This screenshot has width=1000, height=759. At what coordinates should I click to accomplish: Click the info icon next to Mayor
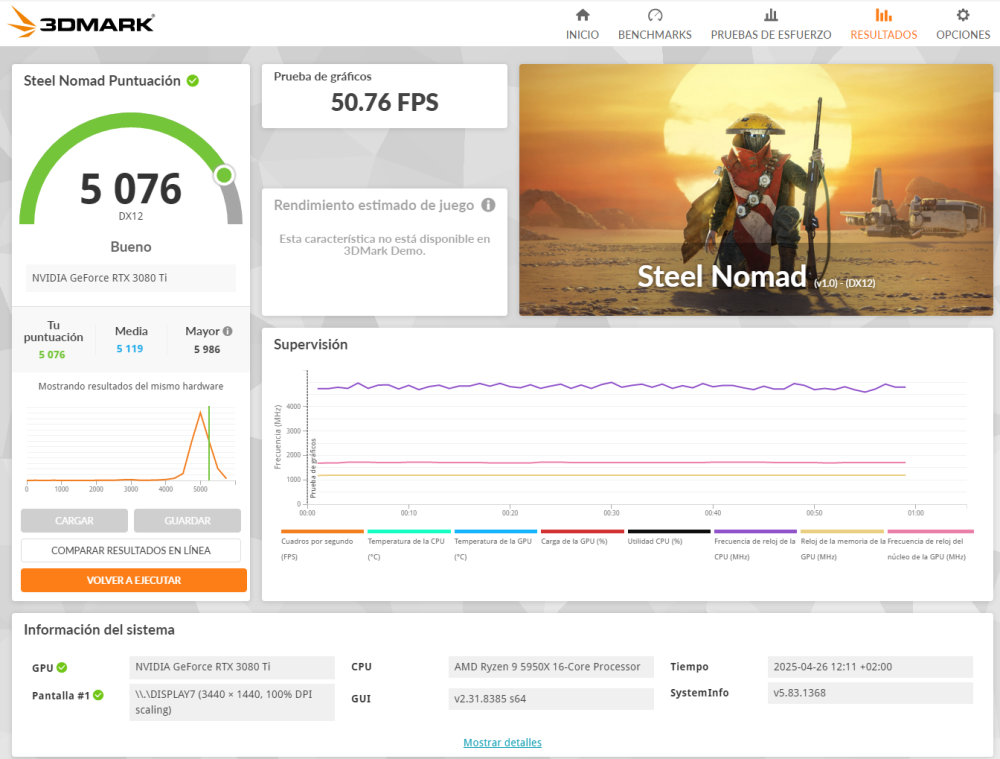coord(228,331)
